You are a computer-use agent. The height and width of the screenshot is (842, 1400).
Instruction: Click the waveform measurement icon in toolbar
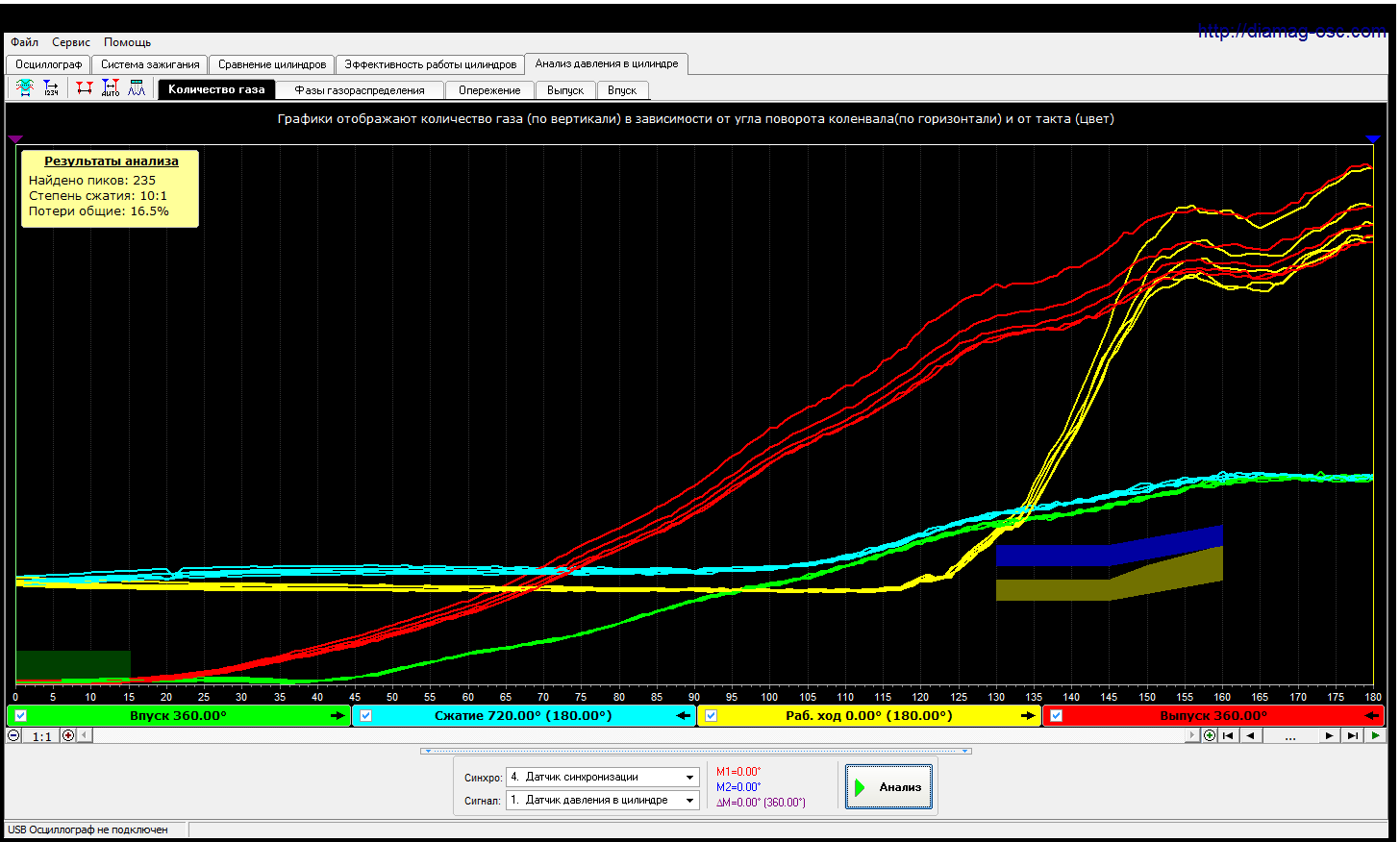click(25, 88)
